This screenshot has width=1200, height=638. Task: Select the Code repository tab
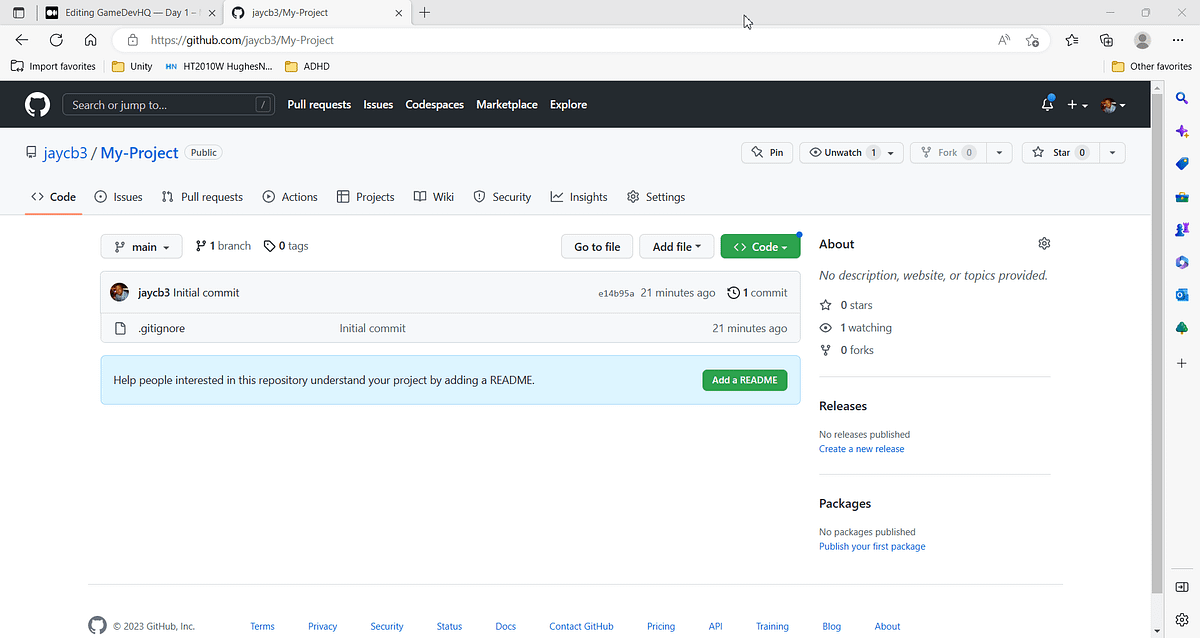point(53,197)
